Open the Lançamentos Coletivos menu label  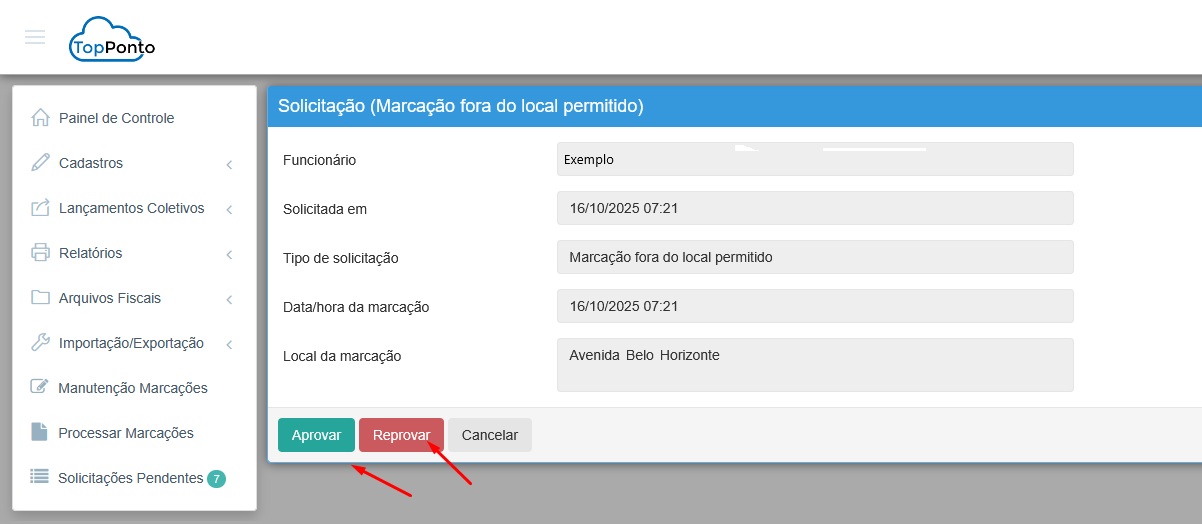pyautogui.click(x=131, y=208)
